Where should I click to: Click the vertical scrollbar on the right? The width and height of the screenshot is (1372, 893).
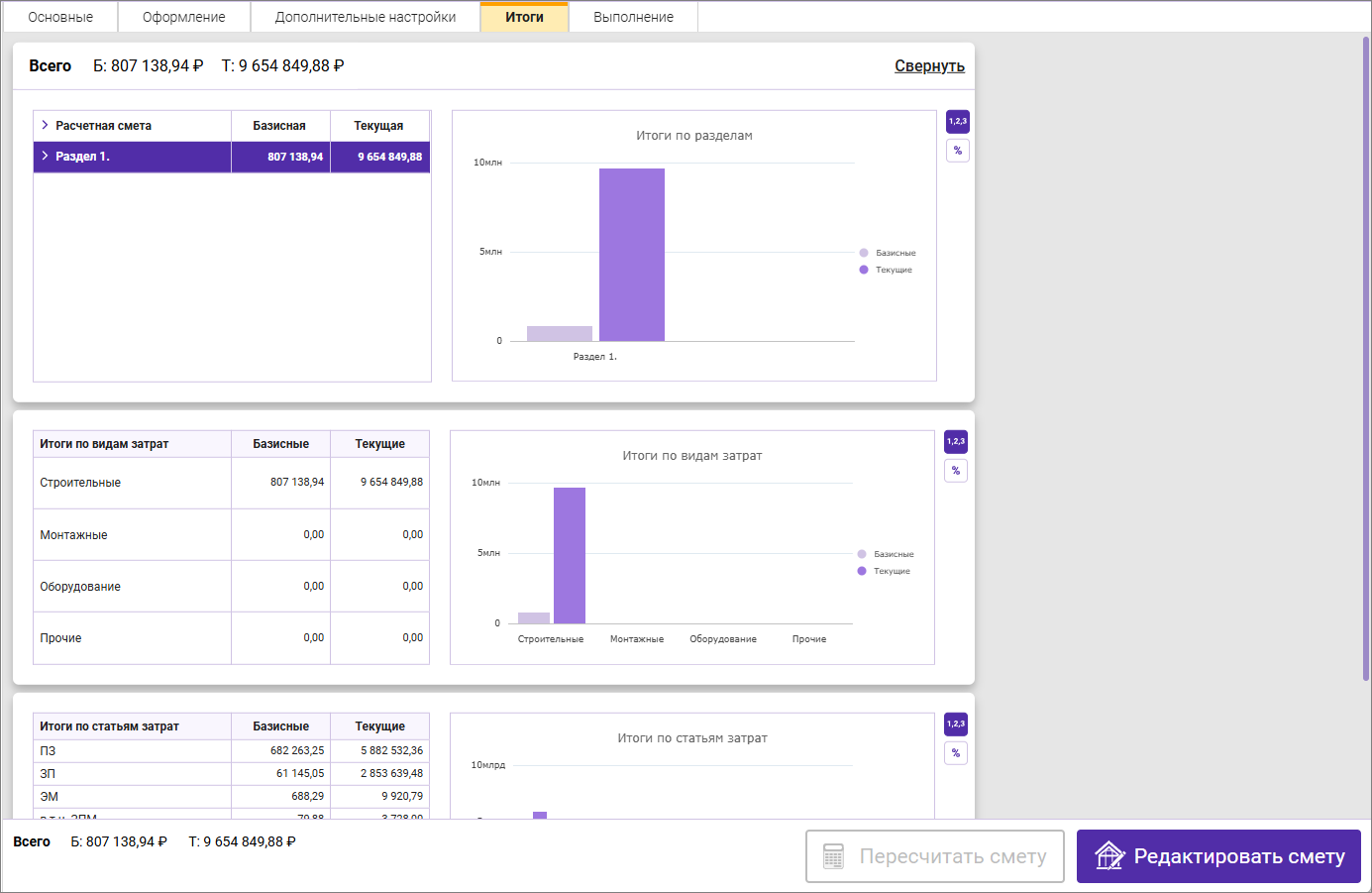(1365, 357)
